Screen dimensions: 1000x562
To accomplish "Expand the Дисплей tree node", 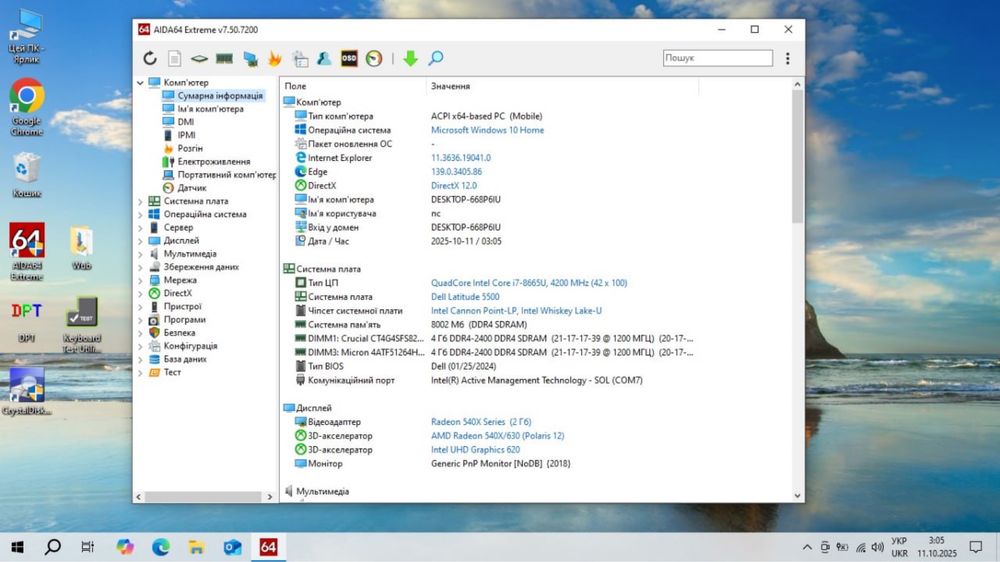I will (140, 240).
